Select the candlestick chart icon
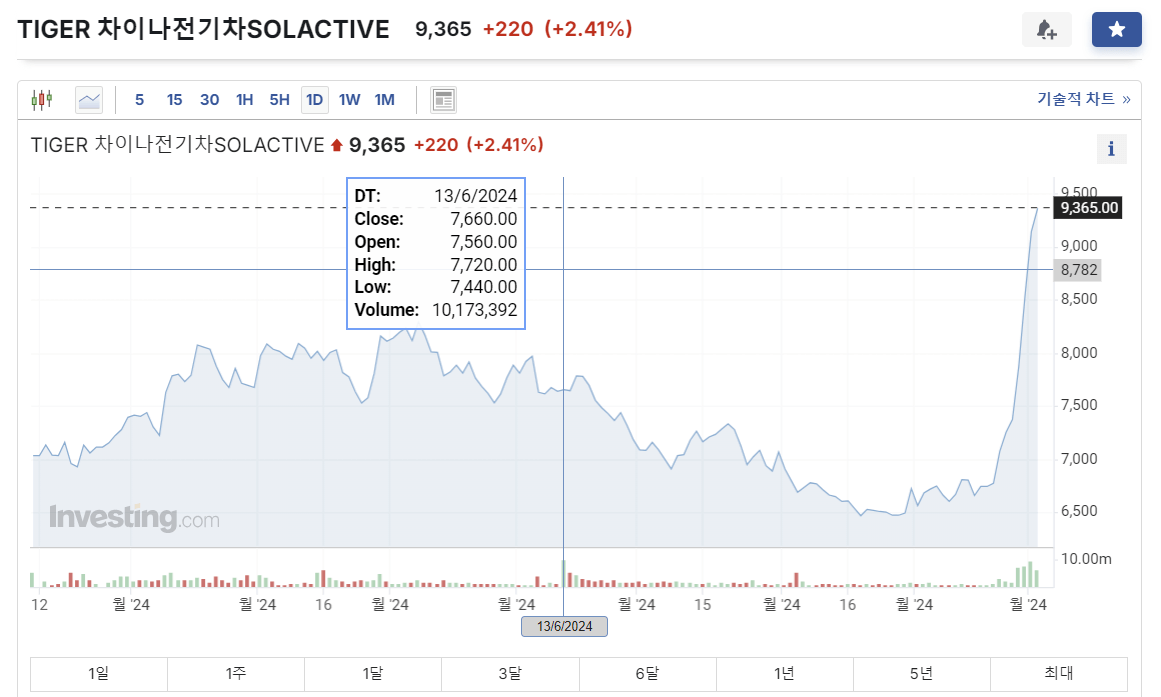The height and width of the screenshot is (697, 1161). click(41, 99)
